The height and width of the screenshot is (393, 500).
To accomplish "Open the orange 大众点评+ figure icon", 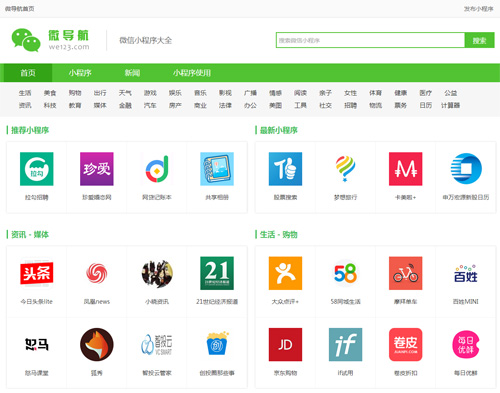I will coord(285,273).
